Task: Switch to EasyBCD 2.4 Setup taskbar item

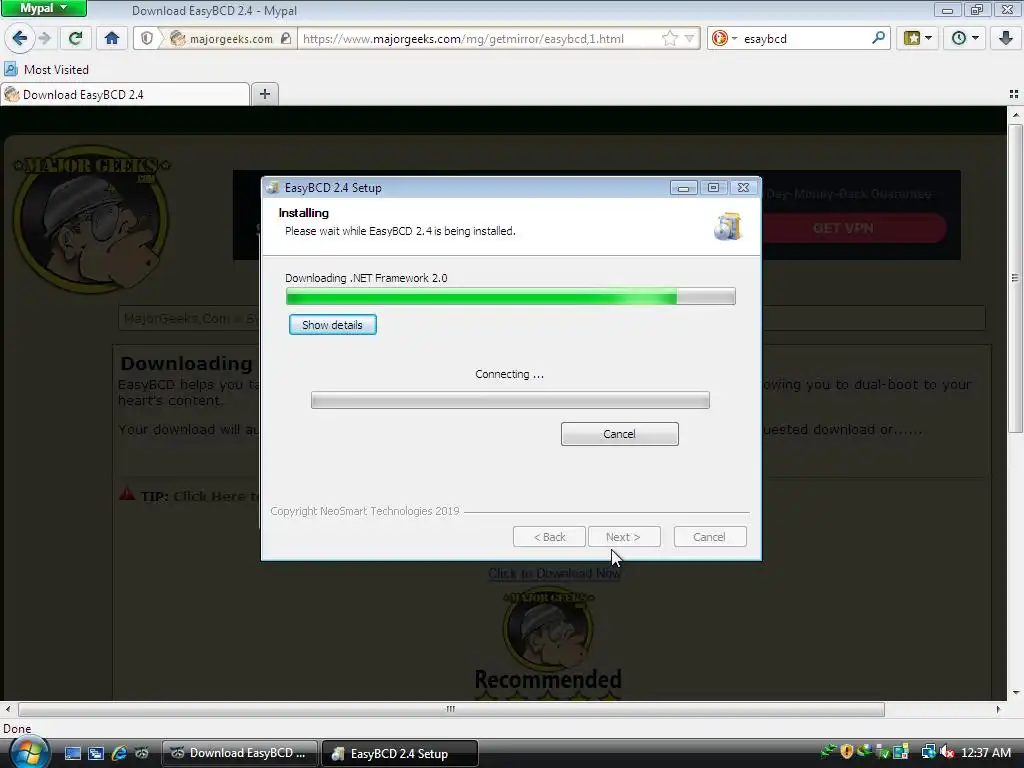Action: [400, 754]
